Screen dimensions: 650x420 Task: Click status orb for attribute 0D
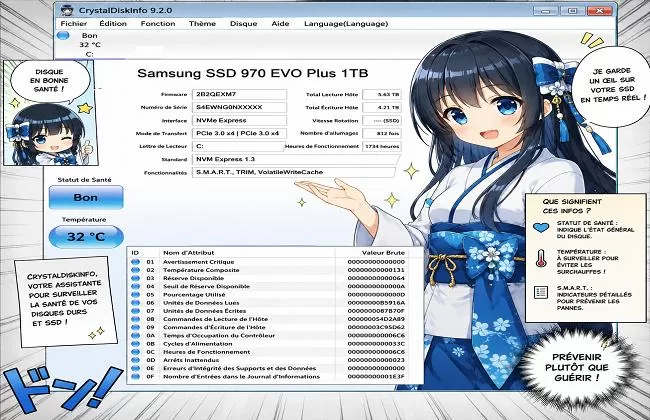coord(136,360)
